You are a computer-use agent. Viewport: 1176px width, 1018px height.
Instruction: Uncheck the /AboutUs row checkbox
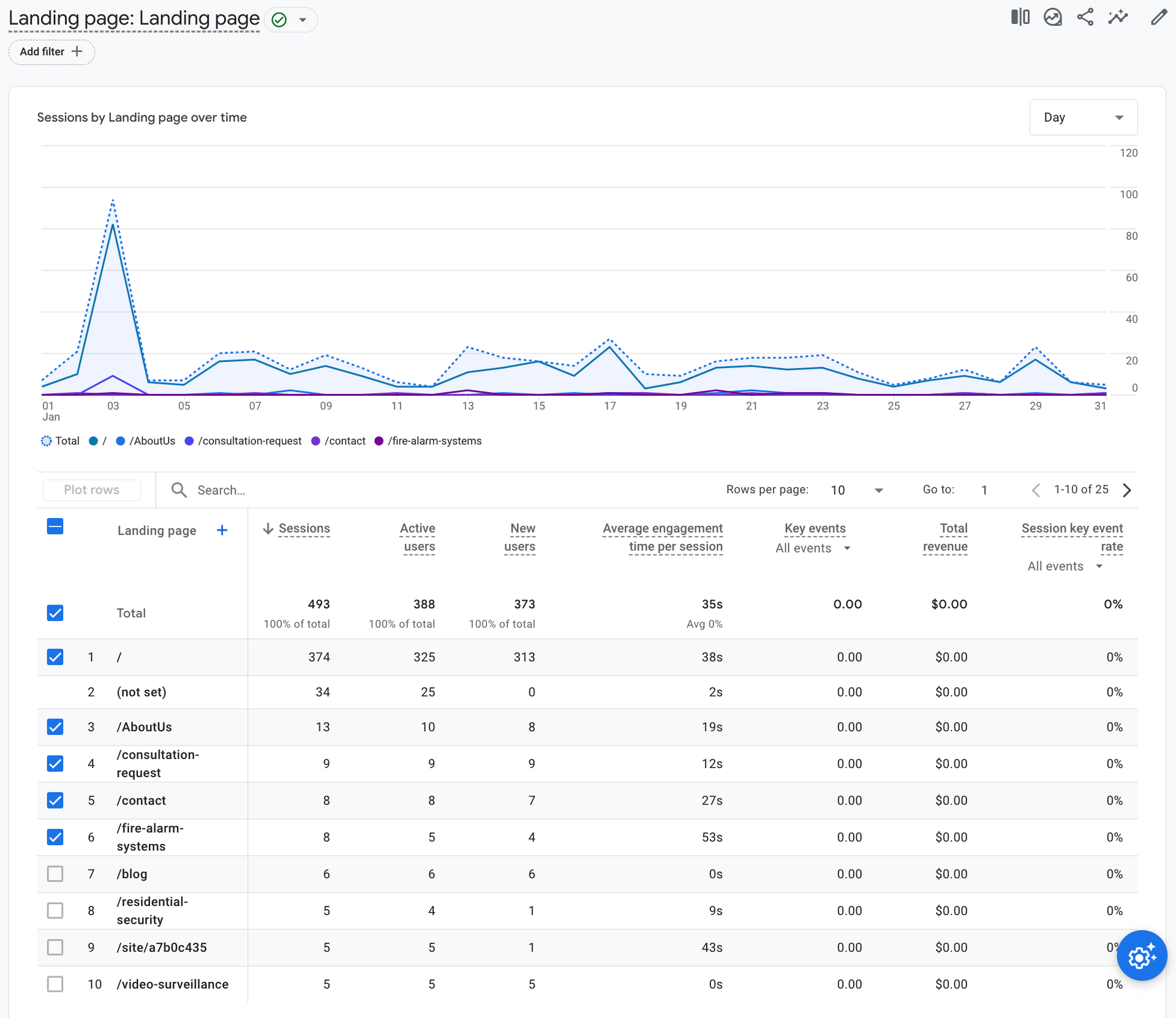click(x=55, y=727)
